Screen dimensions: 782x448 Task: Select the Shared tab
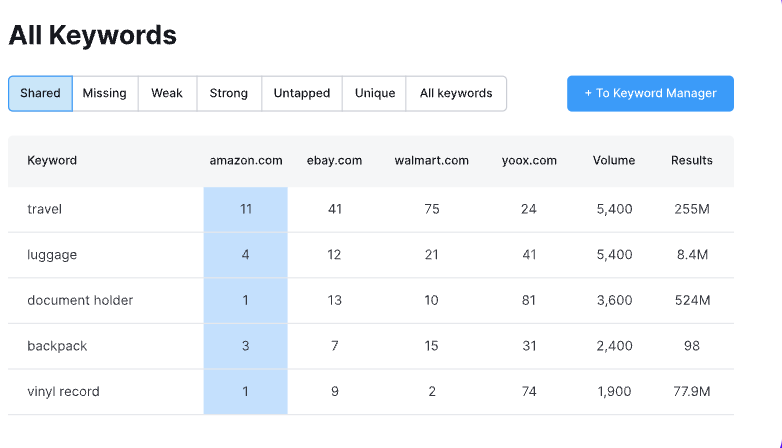pyautogui.click(x=40, y=94)
